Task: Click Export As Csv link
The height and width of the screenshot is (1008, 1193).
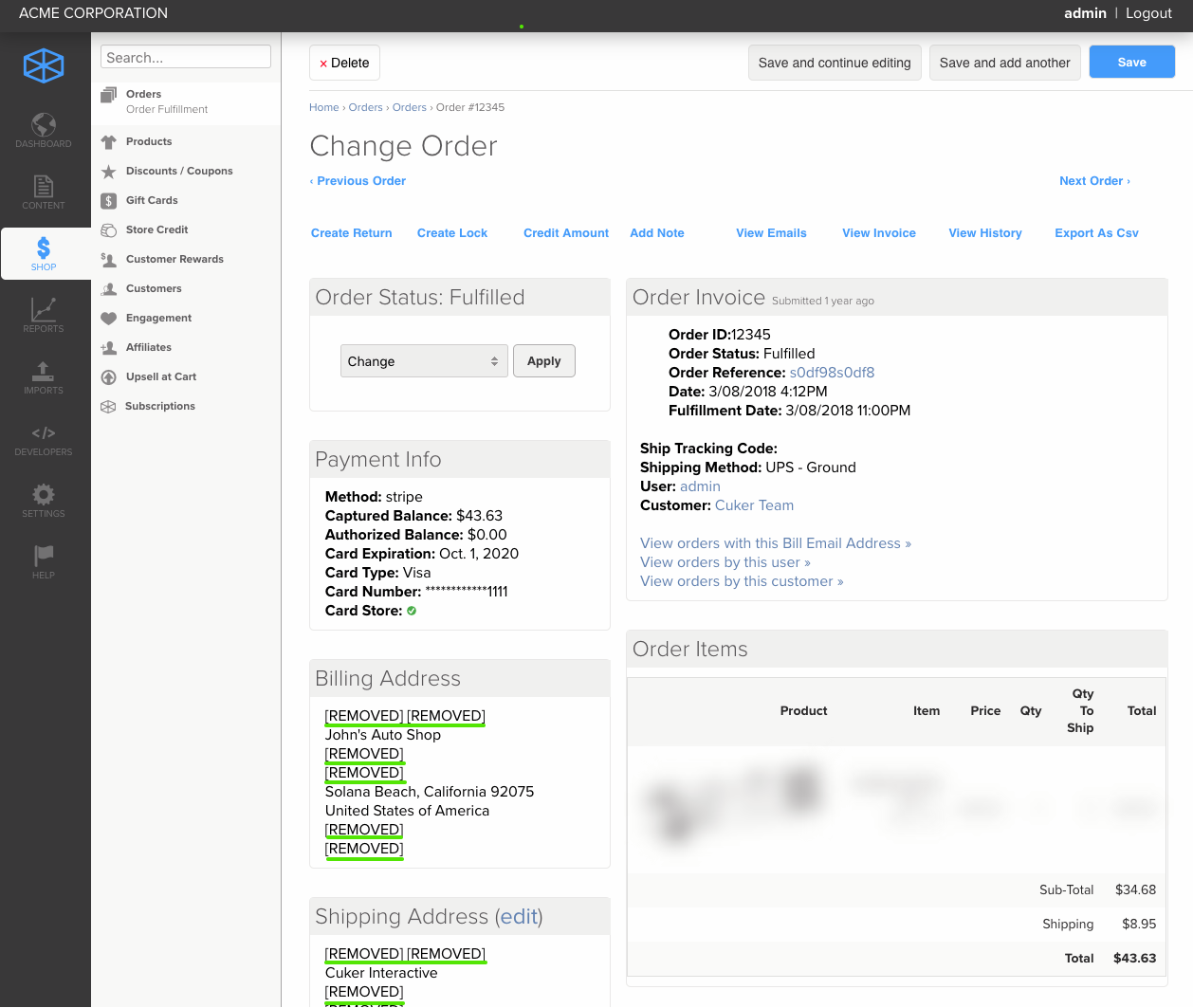Action: tap(1096, 233)
